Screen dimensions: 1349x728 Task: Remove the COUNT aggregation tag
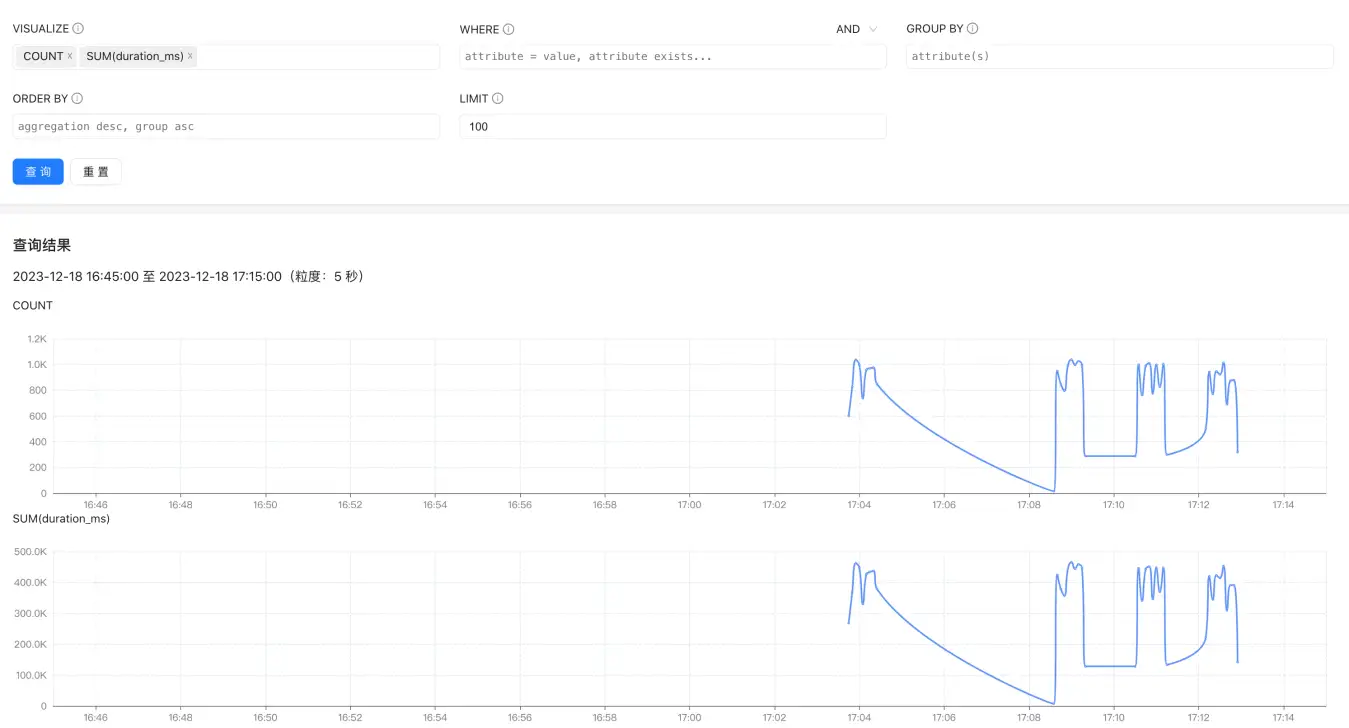pos(70,57)
